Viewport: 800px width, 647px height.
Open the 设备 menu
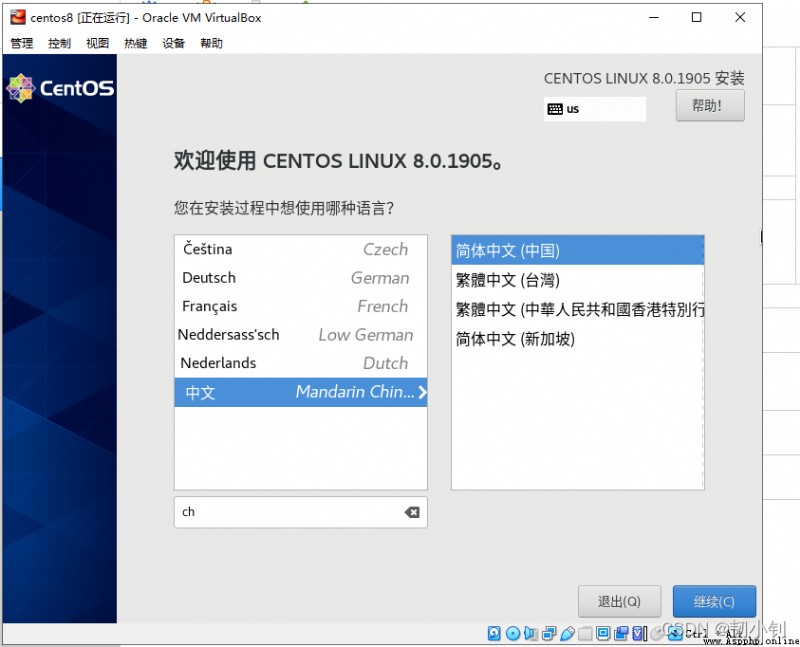(x=173, y=43)
